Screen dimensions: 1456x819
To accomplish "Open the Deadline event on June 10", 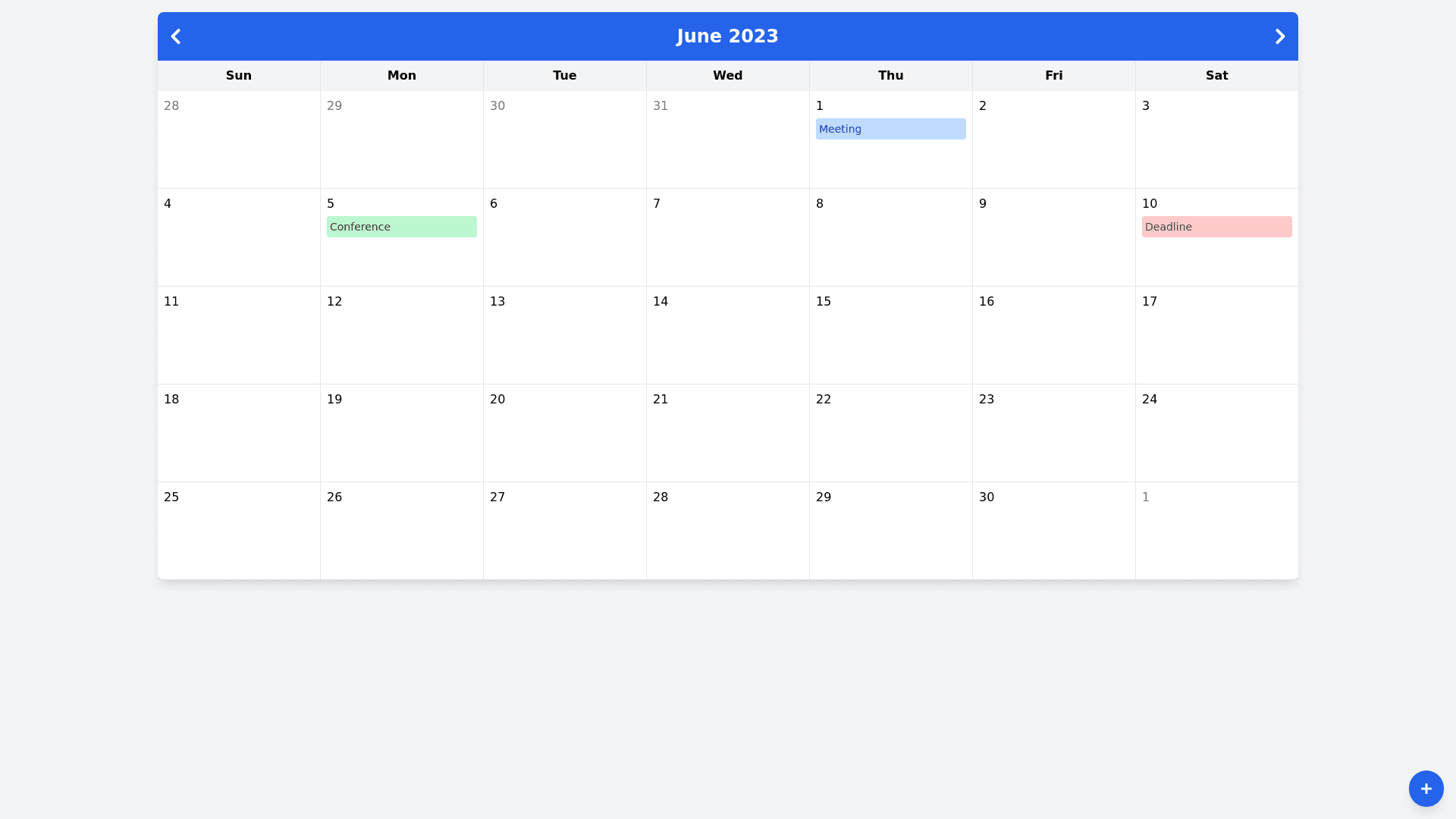I will (x=1216, y=227).
